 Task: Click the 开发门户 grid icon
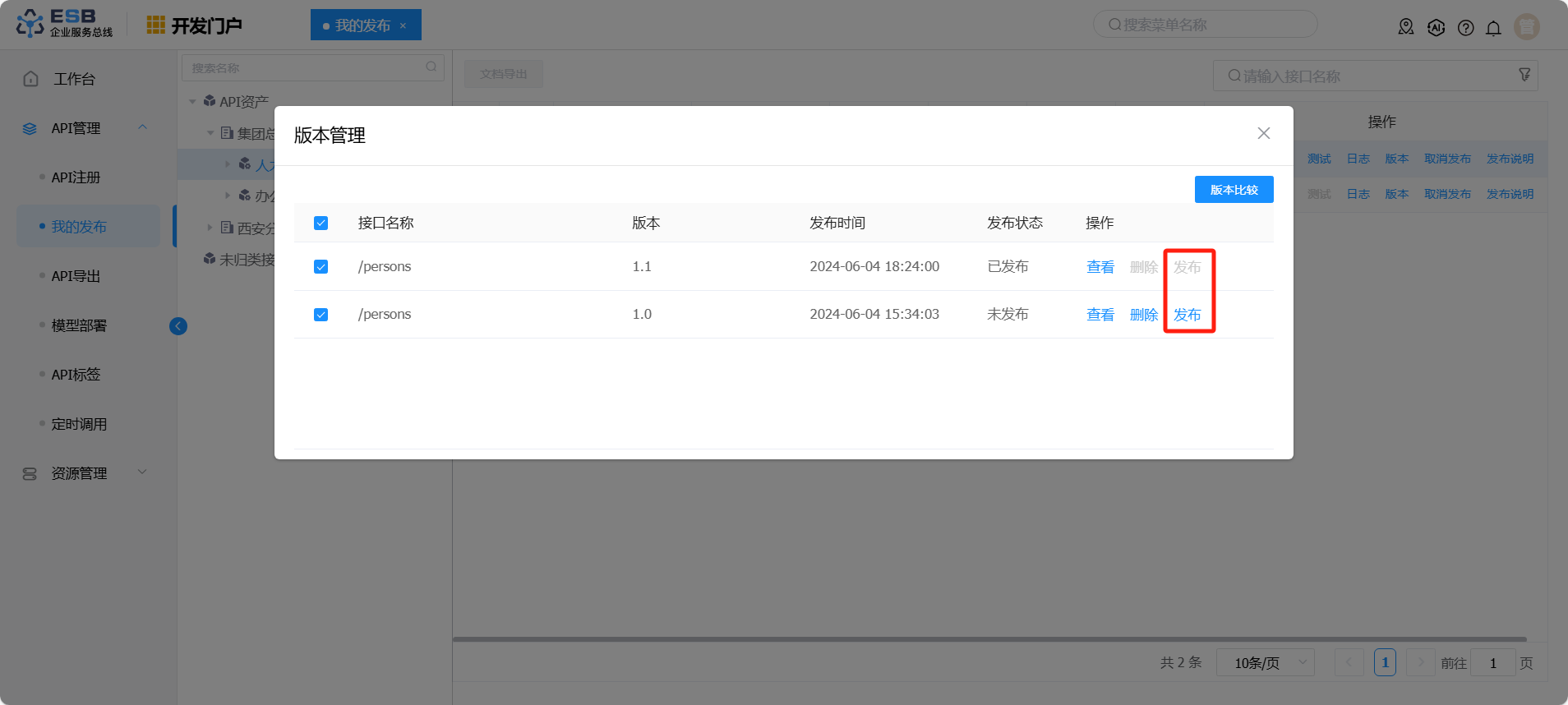point(155,25)
